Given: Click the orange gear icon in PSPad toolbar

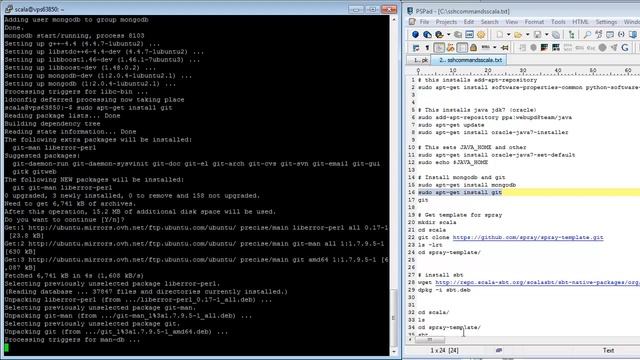Looking at the screenshot, I should [481, 35].
